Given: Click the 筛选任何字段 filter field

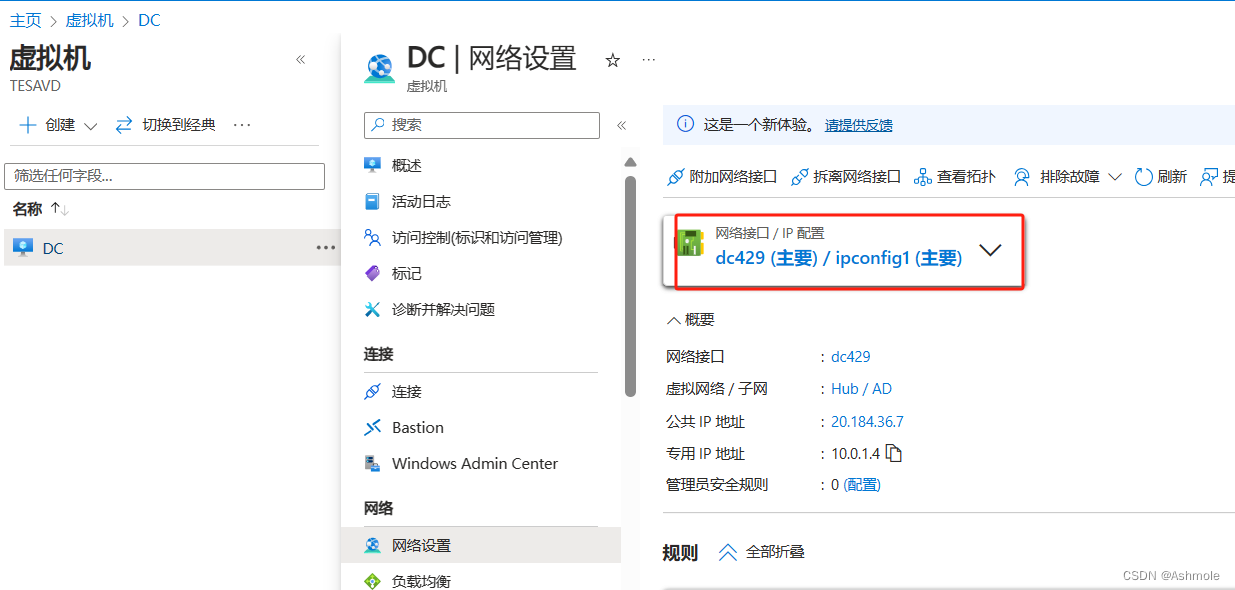Looking at the screenshot, I should pos(165,176).
